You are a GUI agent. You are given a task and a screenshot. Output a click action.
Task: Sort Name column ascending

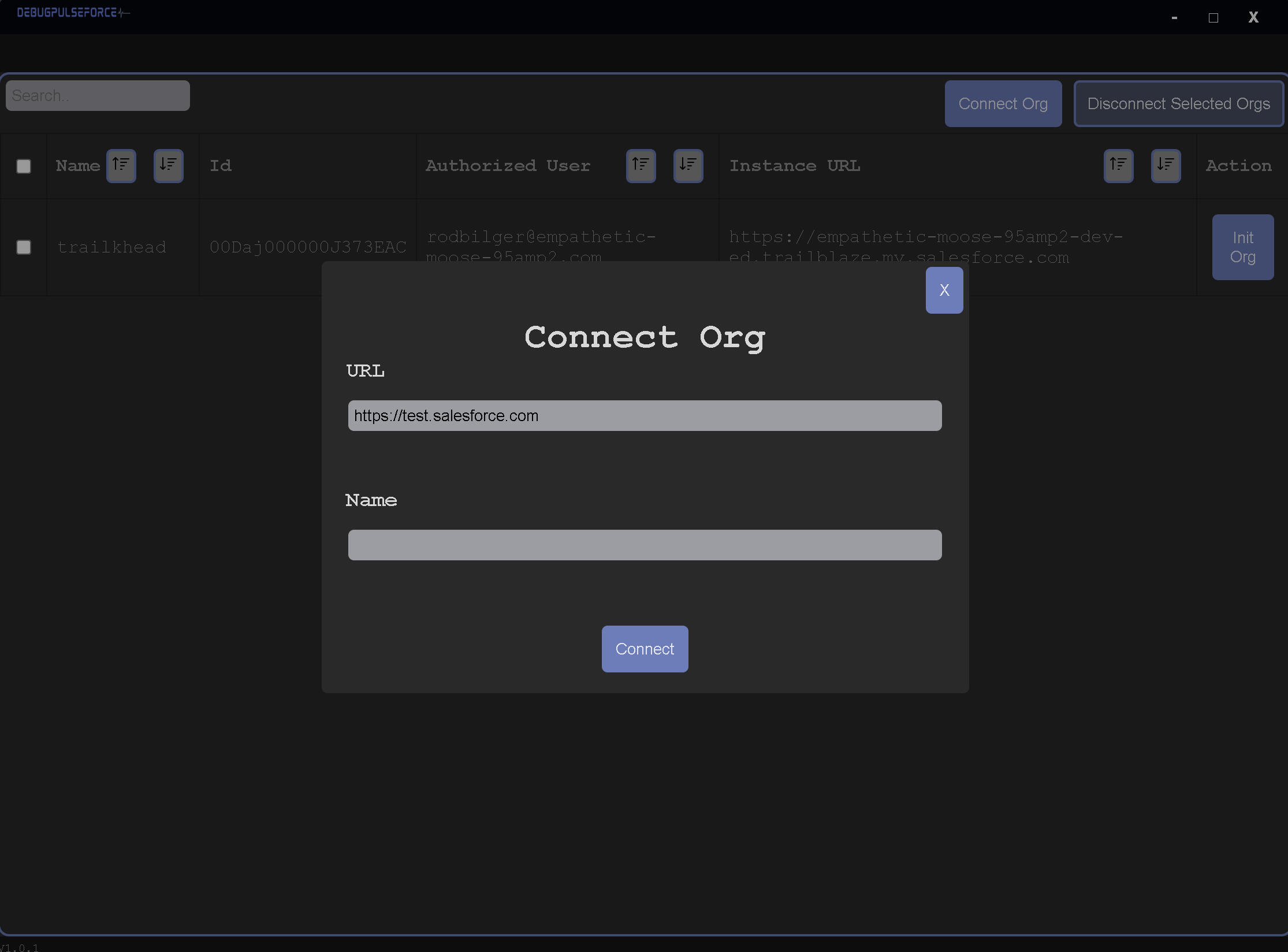coord(121,166)
